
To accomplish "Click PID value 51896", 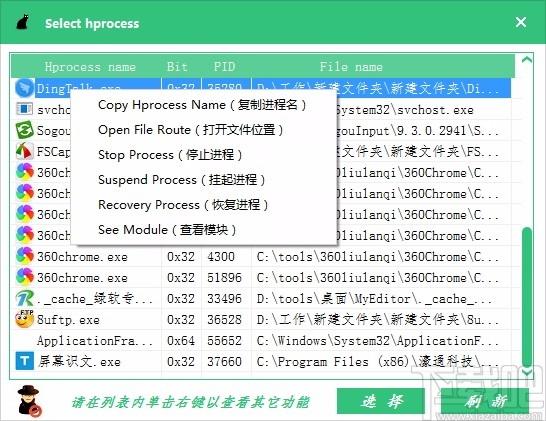I will click(x=224, y=278).
